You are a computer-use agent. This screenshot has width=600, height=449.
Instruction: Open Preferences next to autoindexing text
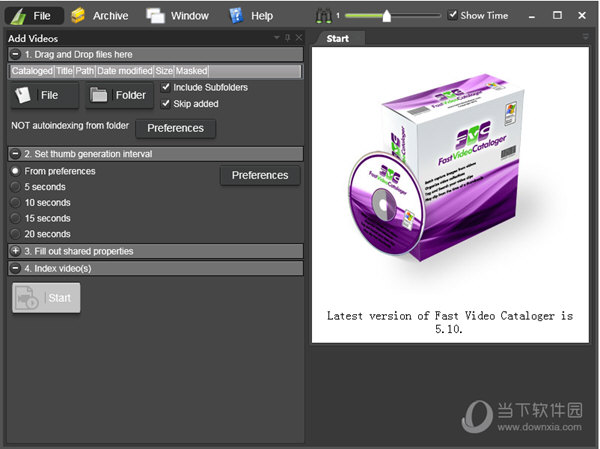click(x=176, y=128)
